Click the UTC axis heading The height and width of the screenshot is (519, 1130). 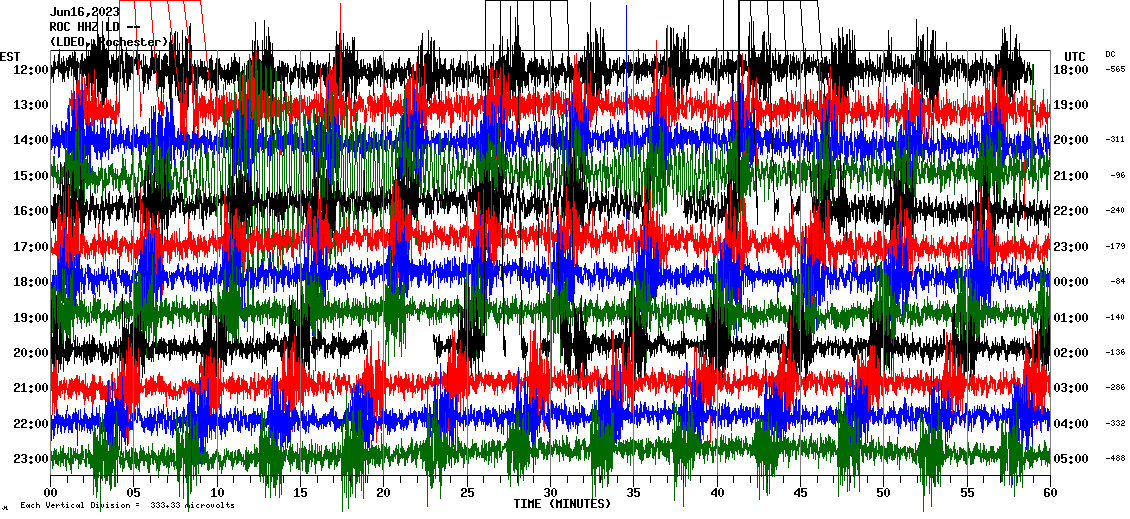pyautogui.click(x=1074, y=56)
